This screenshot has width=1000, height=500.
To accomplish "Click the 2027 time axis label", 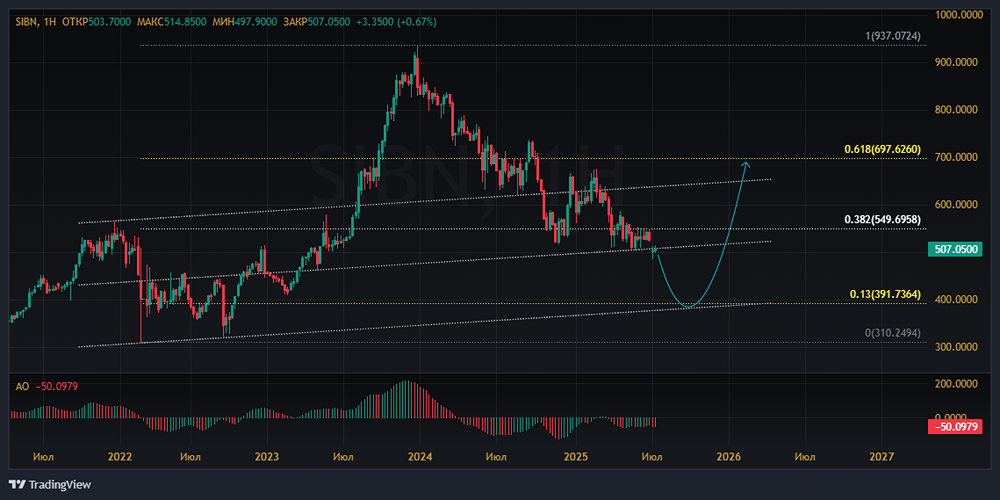I will coord(882,457).
